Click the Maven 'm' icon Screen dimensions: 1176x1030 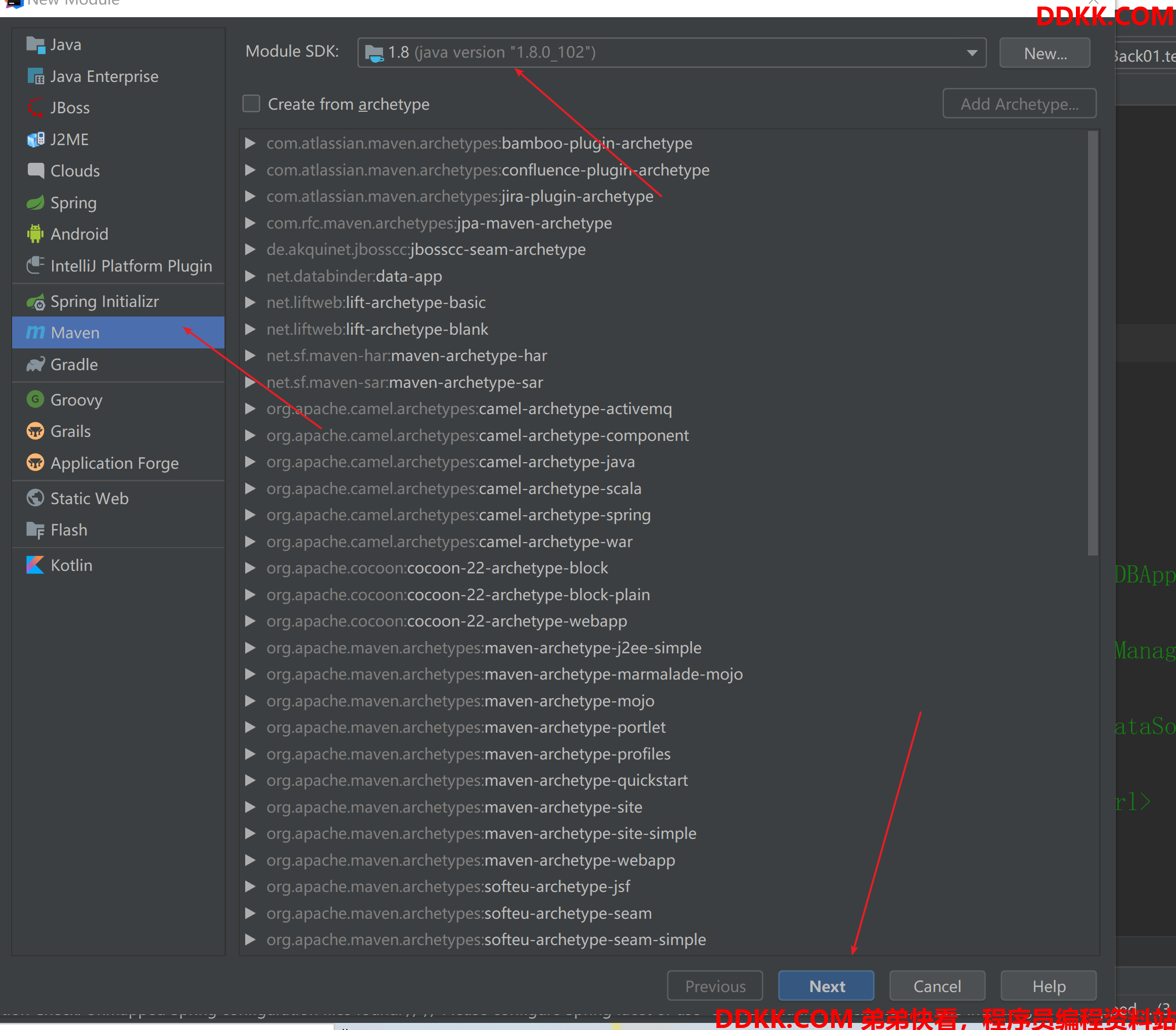coord(35,333)
